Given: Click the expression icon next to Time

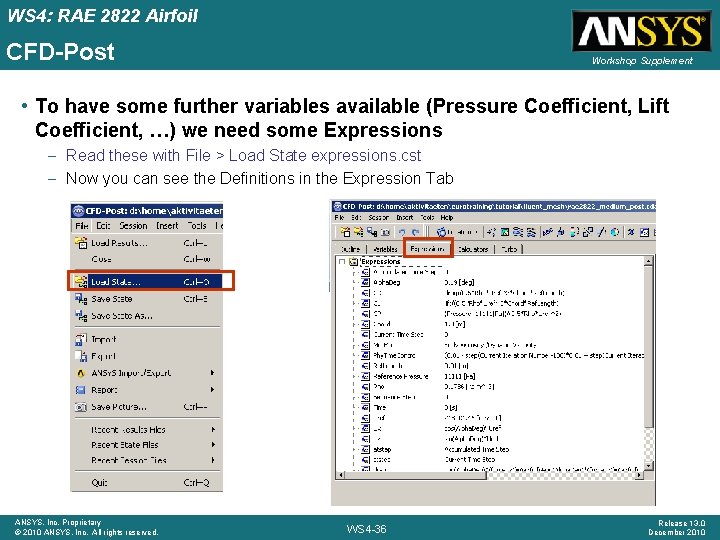Looking at the screenshot, I should click(365, 407).
